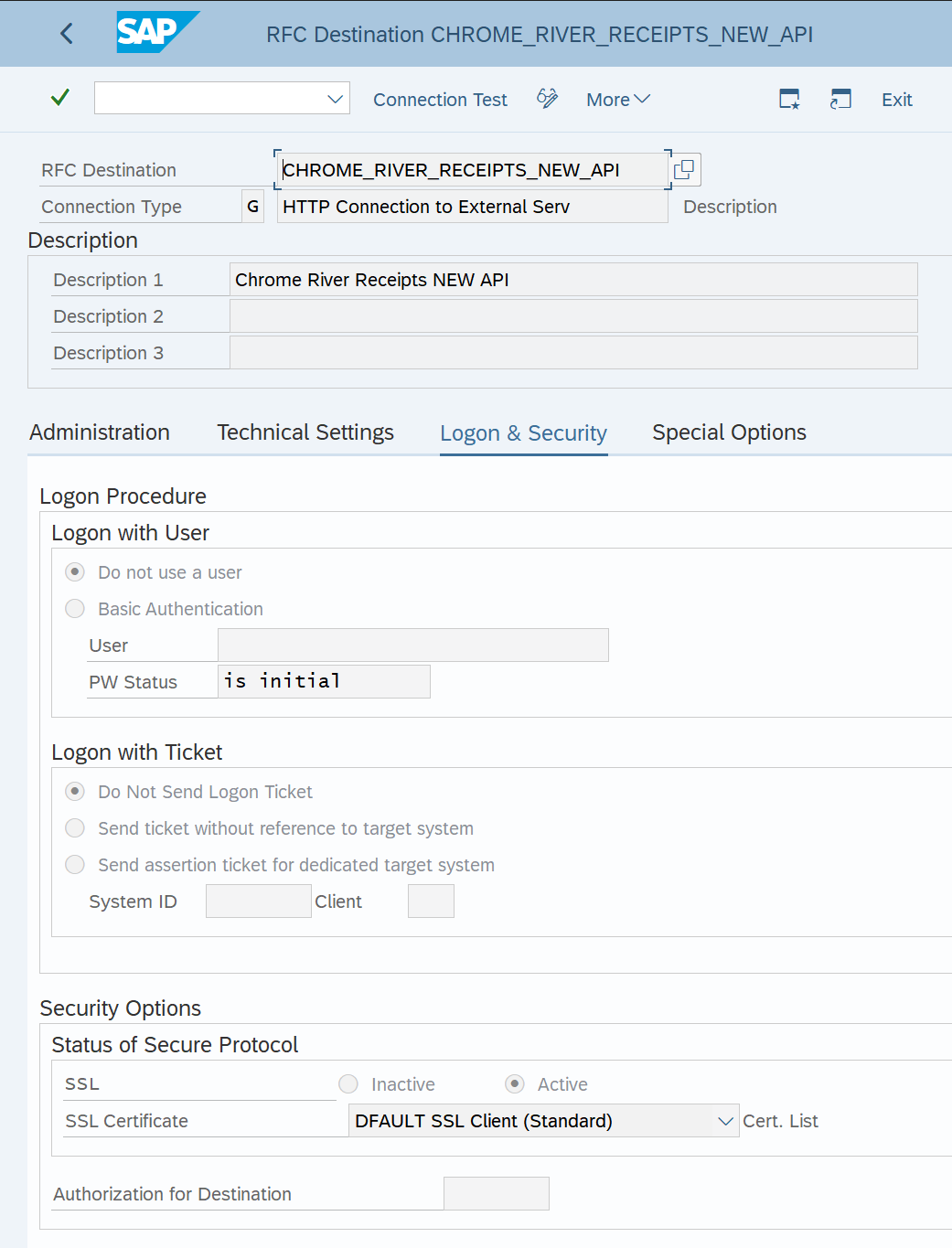952x1248 pixels.
Task: Click Exit to leave the screen
Action: click(x=895, y=99)
